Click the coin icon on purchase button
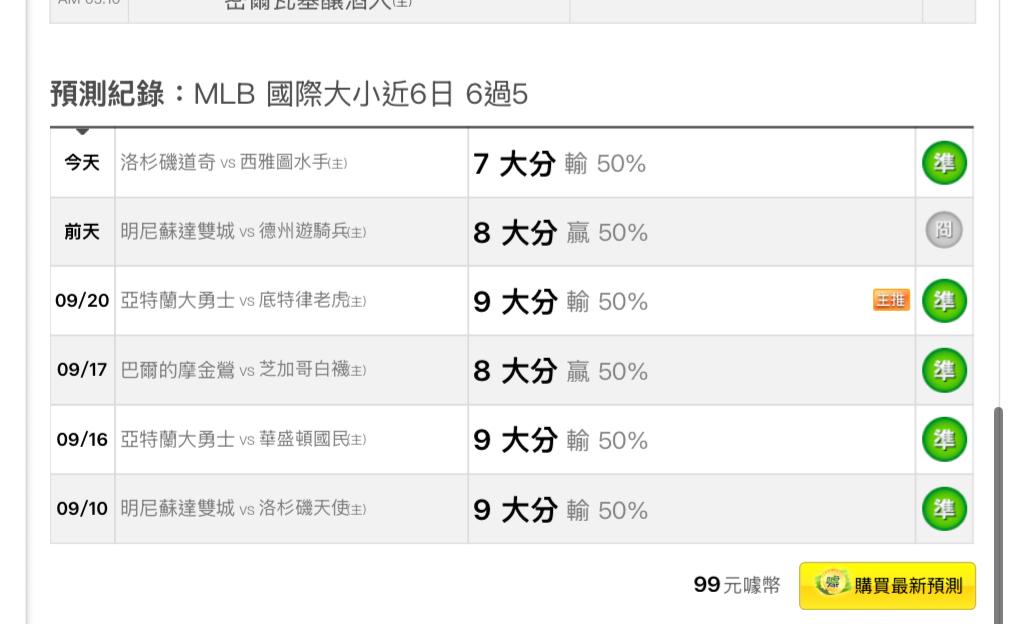This screenshot has width=1012, height=624. (x=831, y=584)
